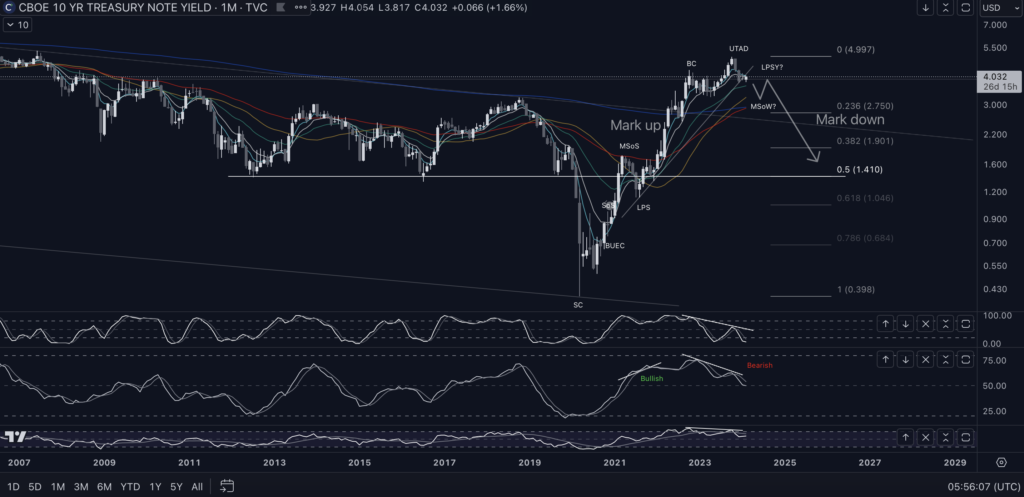Viewport: 1024px width, 497px height.
Task: Select the YTD date range
Action: click(x=130, y=487)
